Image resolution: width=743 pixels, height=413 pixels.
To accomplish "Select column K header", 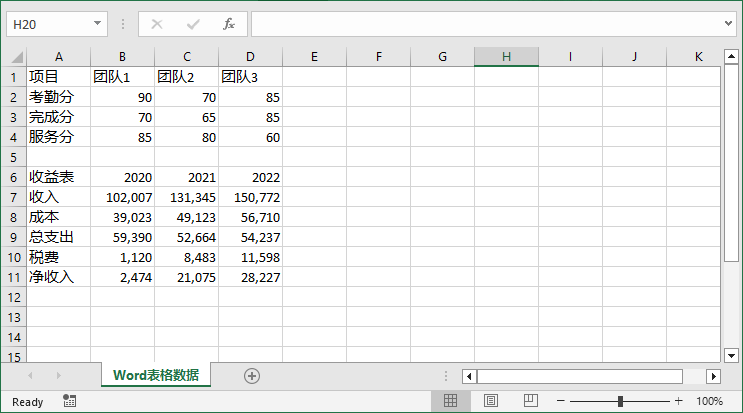I will click(x=694, y=57).
